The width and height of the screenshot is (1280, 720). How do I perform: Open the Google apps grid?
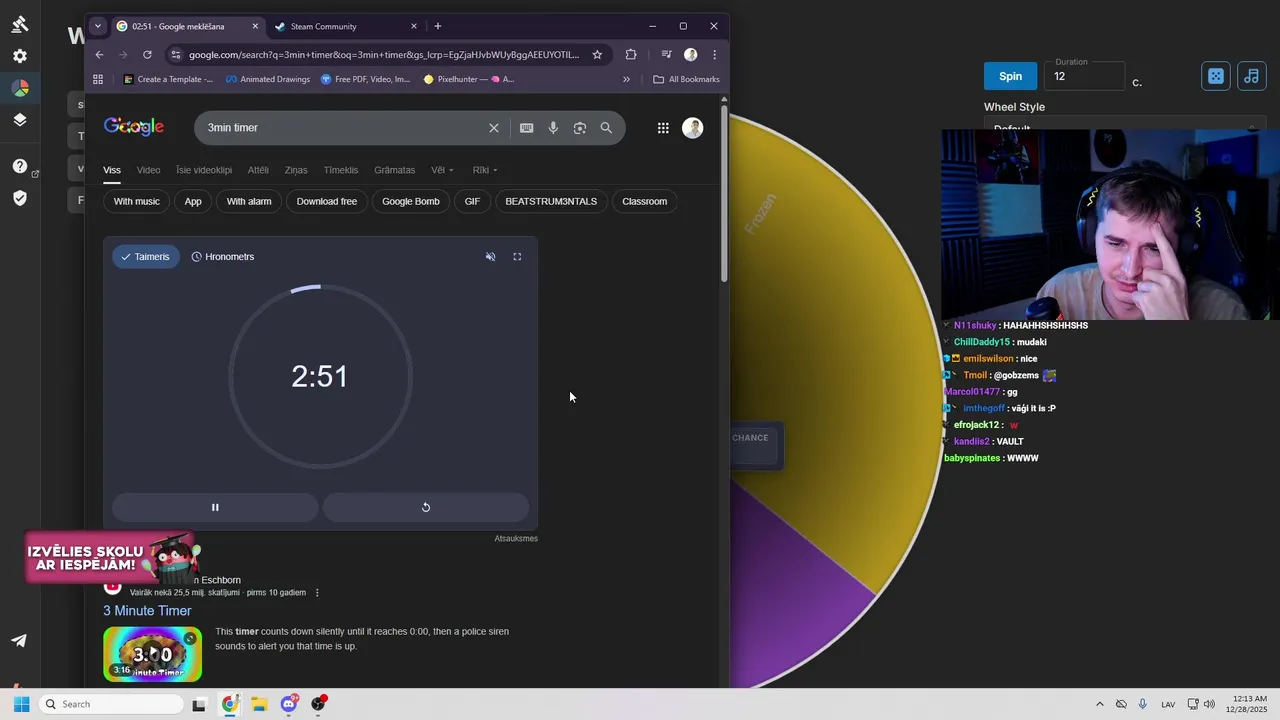pyautogui.click(x=663, y=128)
